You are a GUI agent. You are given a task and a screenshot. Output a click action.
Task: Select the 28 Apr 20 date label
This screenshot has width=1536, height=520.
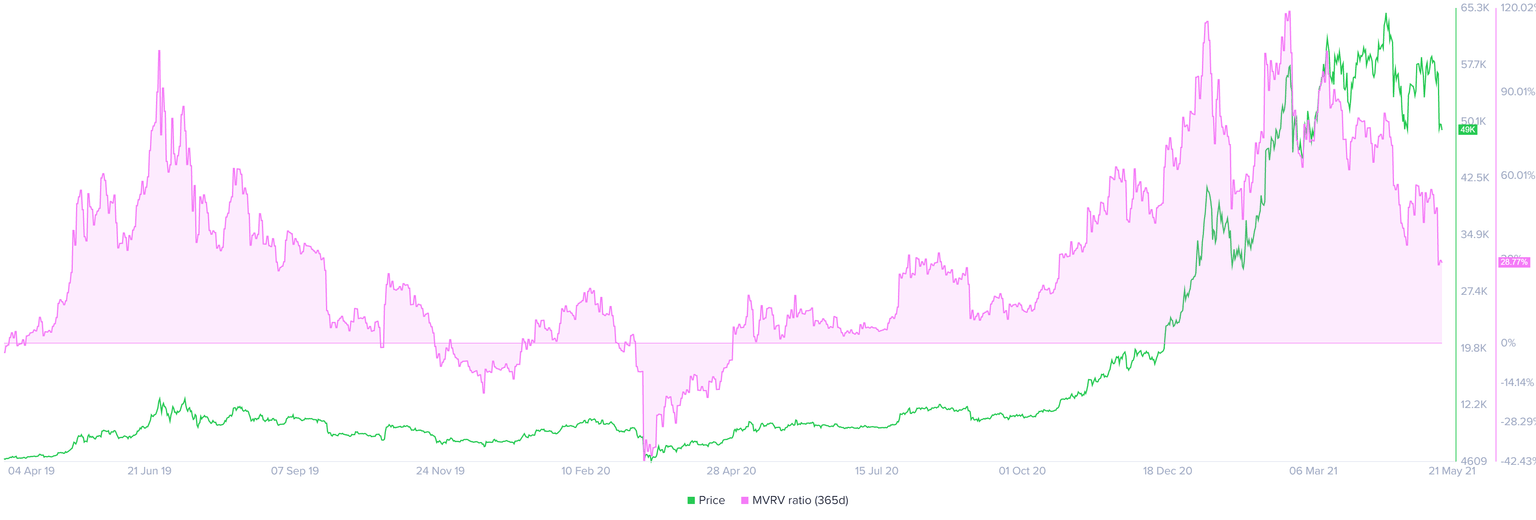[x=731, y=469]
